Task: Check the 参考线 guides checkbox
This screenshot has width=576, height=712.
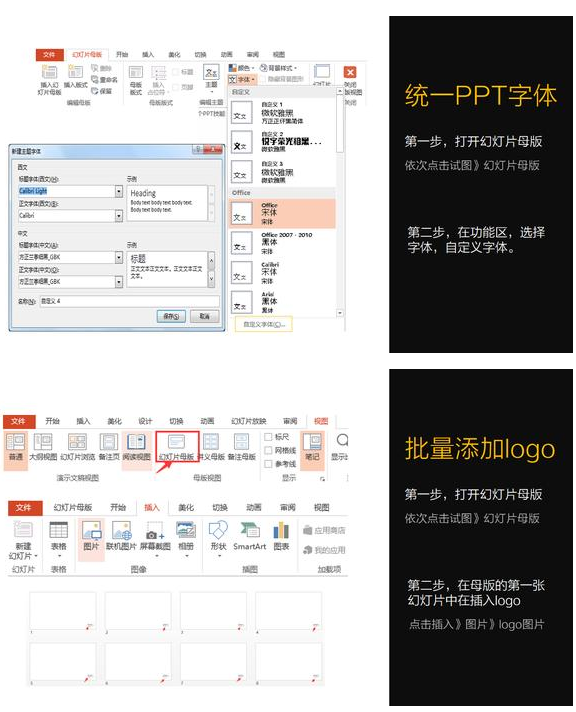Action: (268, 464)
